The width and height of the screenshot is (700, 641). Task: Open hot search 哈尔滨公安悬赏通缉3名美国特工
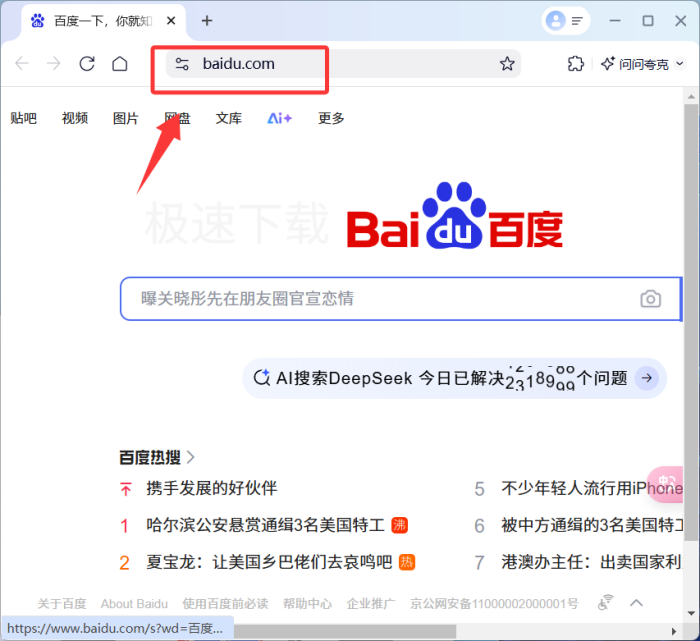point(265,525)
